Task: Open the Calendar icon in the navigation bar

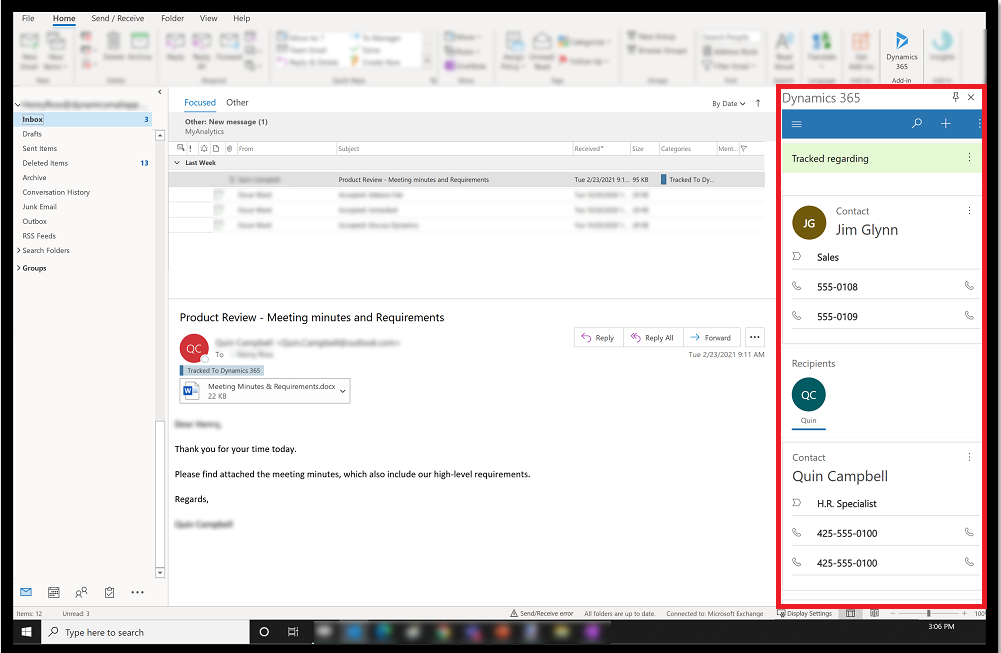Action: coord(53,592)
